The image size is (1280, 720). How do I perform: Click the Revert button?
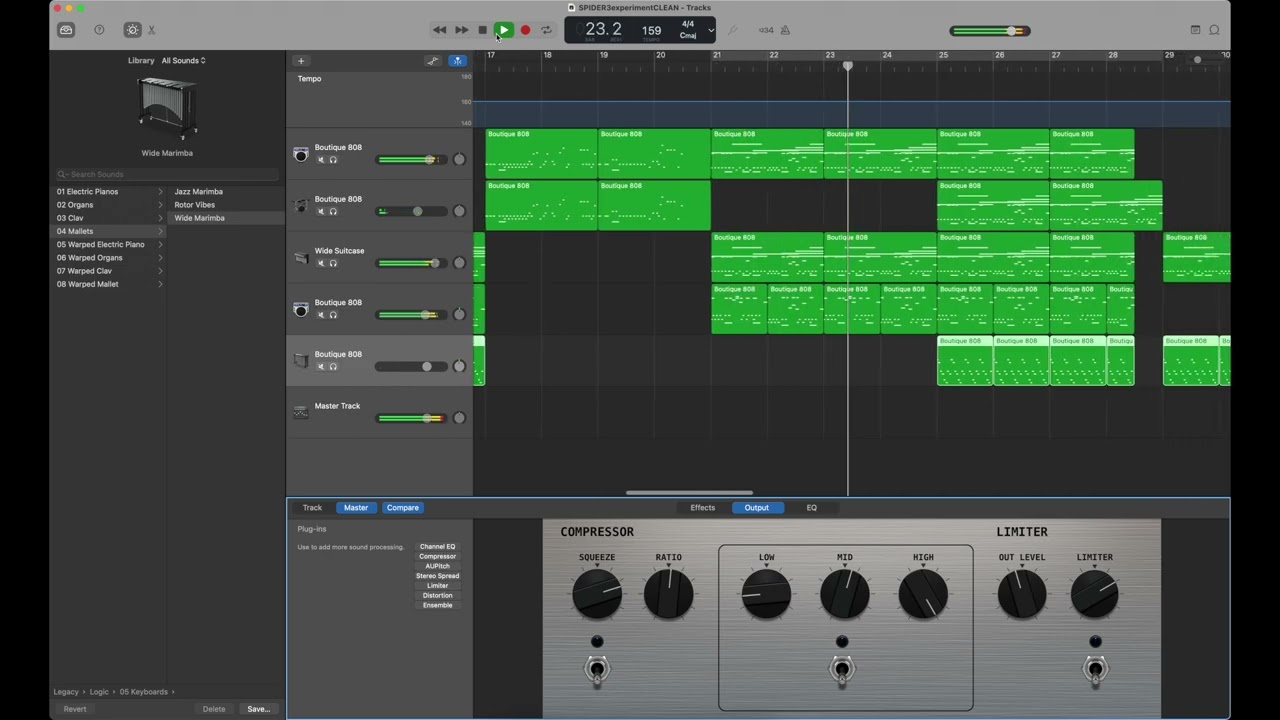(75, 709)
